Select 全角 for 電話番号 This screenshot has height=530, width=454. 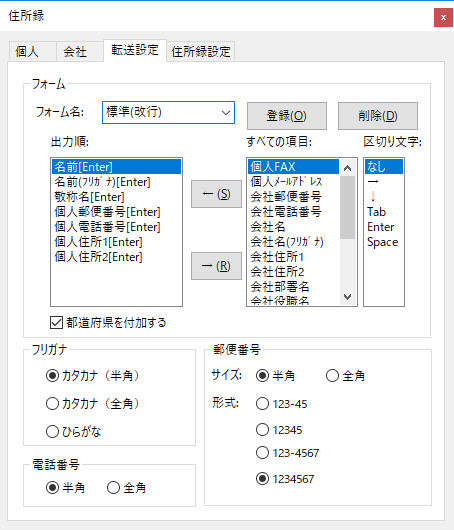tap(113, 488)
